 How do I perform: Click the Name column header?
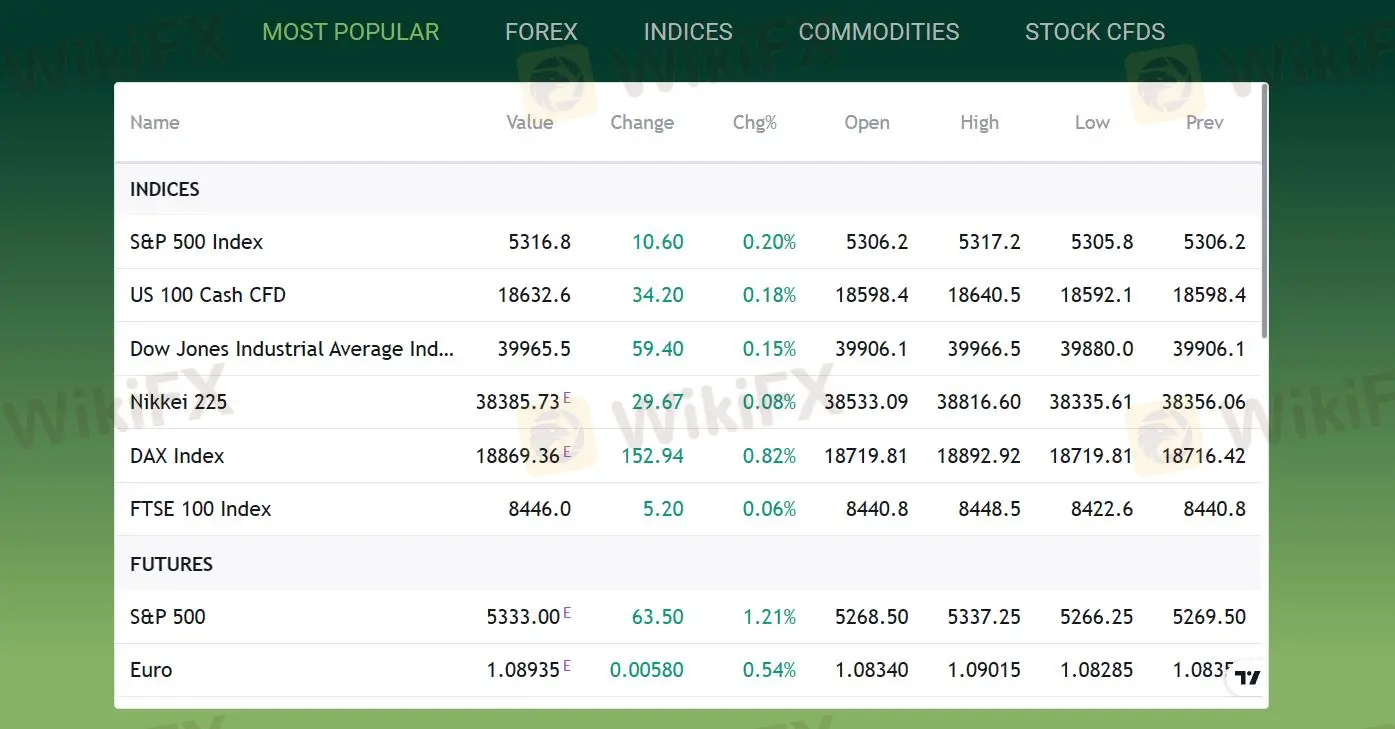pyautogui.click(x=155, y=123)
